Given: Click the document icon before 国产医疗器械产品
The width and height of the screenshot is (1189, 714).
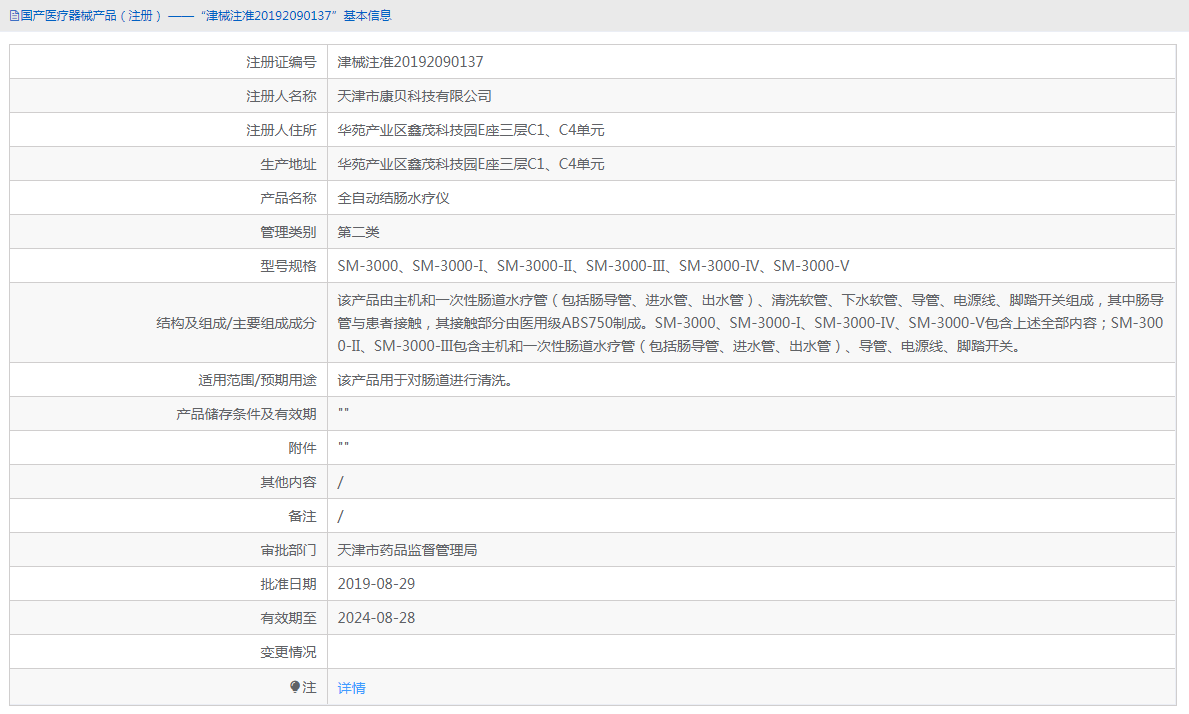Looking at the screenshot, I should [14, 15].
